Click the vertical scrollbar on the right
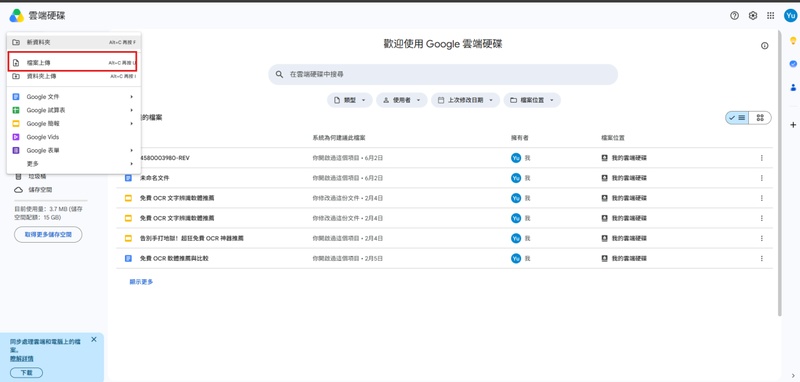The height and width of the screenshot is (382, 800). (x=779, y=173)
